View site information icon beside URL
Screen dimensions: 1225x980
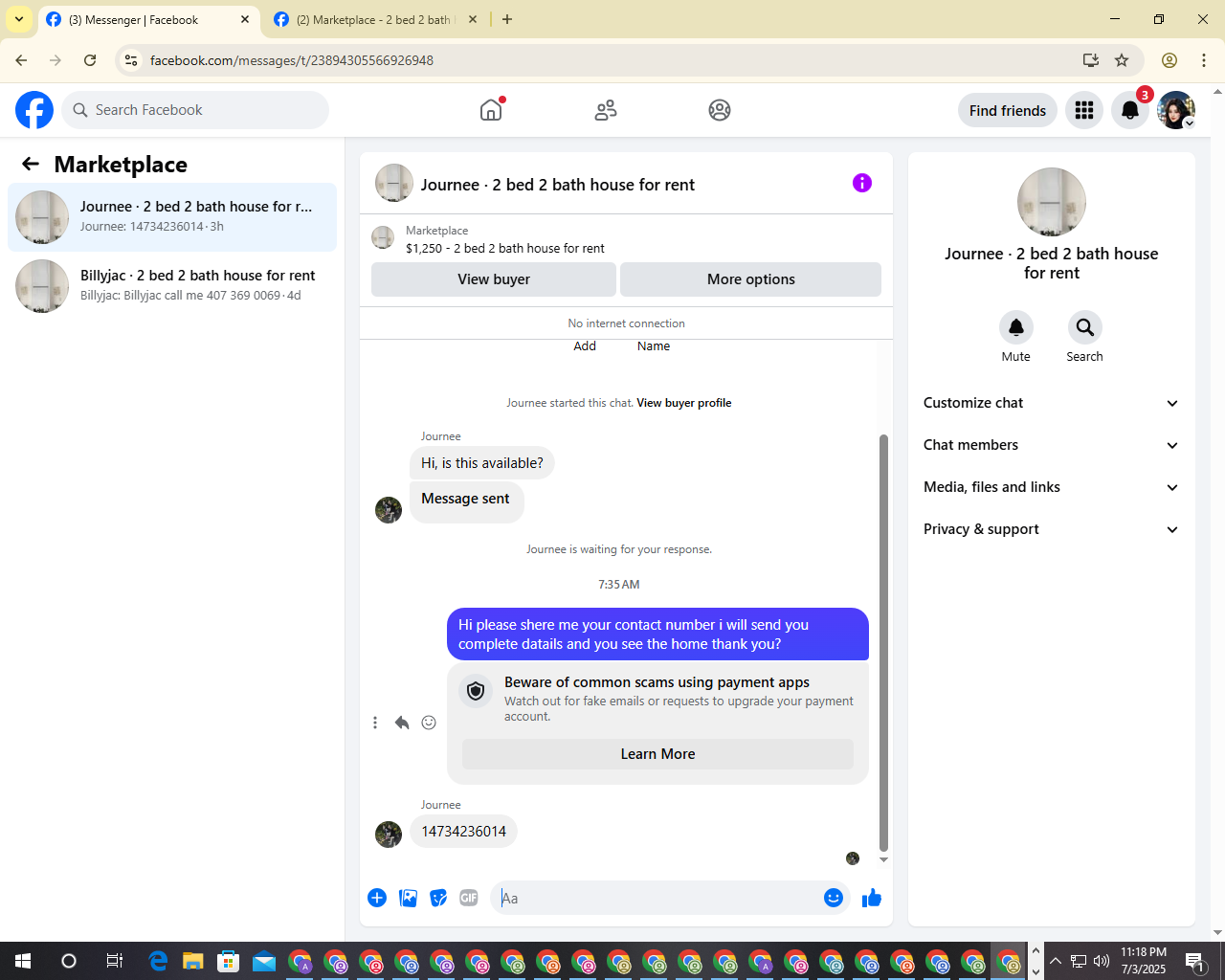(131, 60)
